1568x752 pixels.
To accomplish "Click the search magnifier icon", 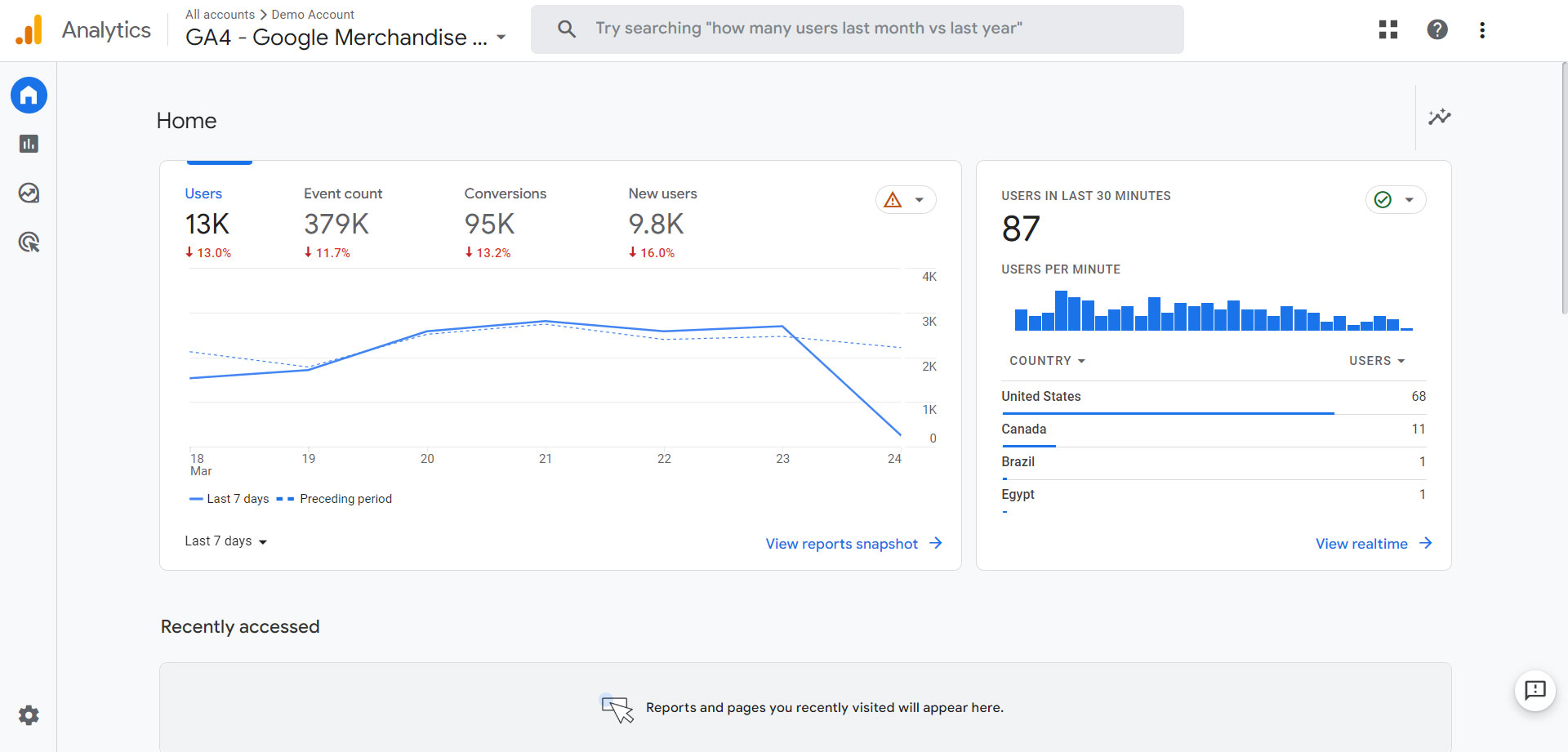I will (x=567, y=29).
